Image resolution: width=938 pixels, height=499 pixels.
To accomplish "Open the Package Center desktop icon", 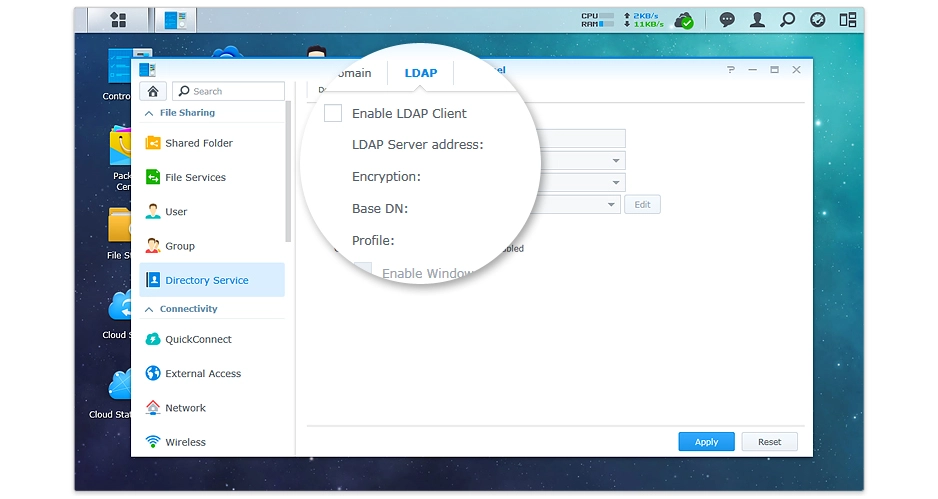I will (x=121, y=158).
